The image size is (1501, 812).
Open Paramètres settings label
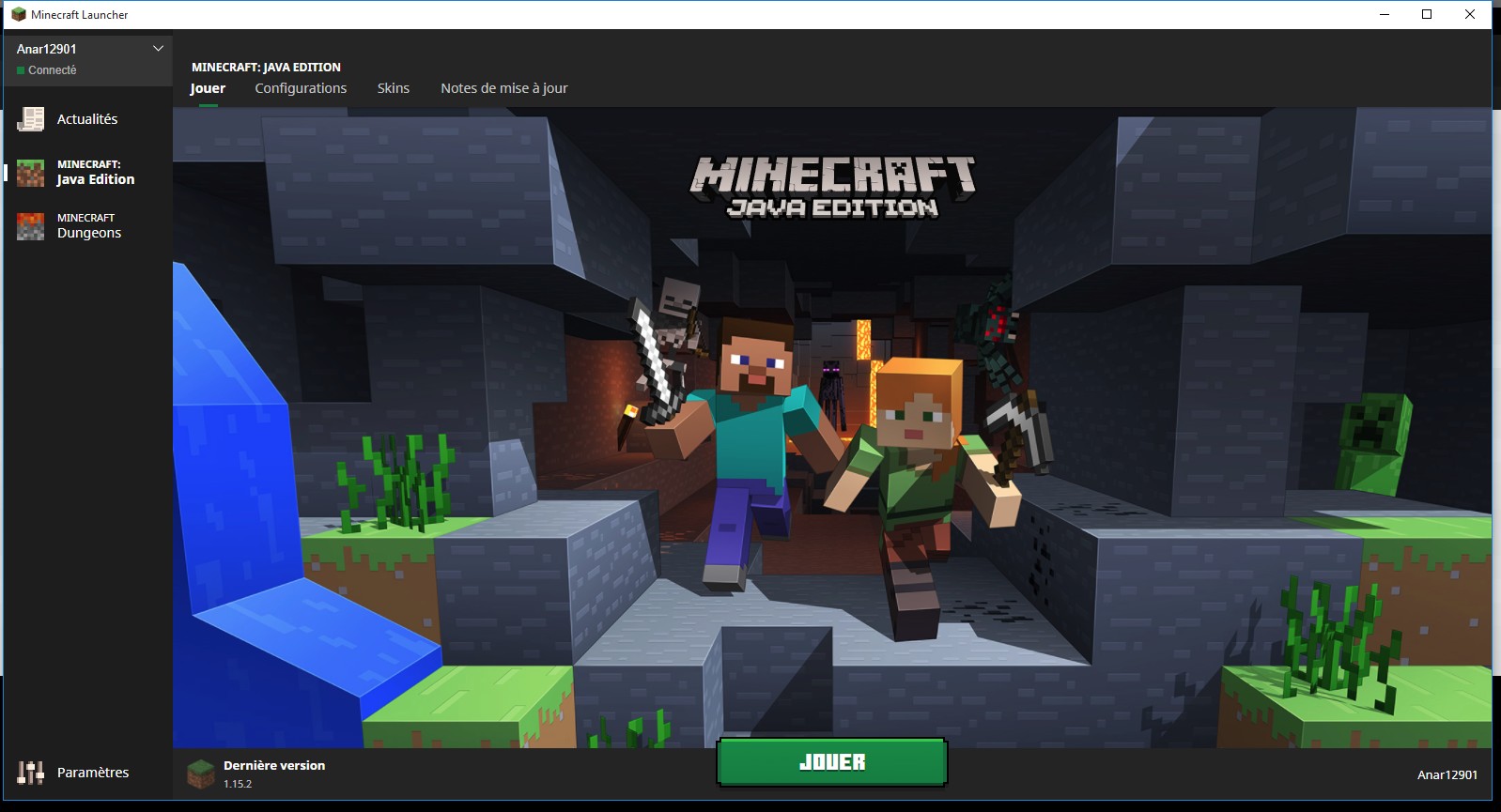[93, 773]
